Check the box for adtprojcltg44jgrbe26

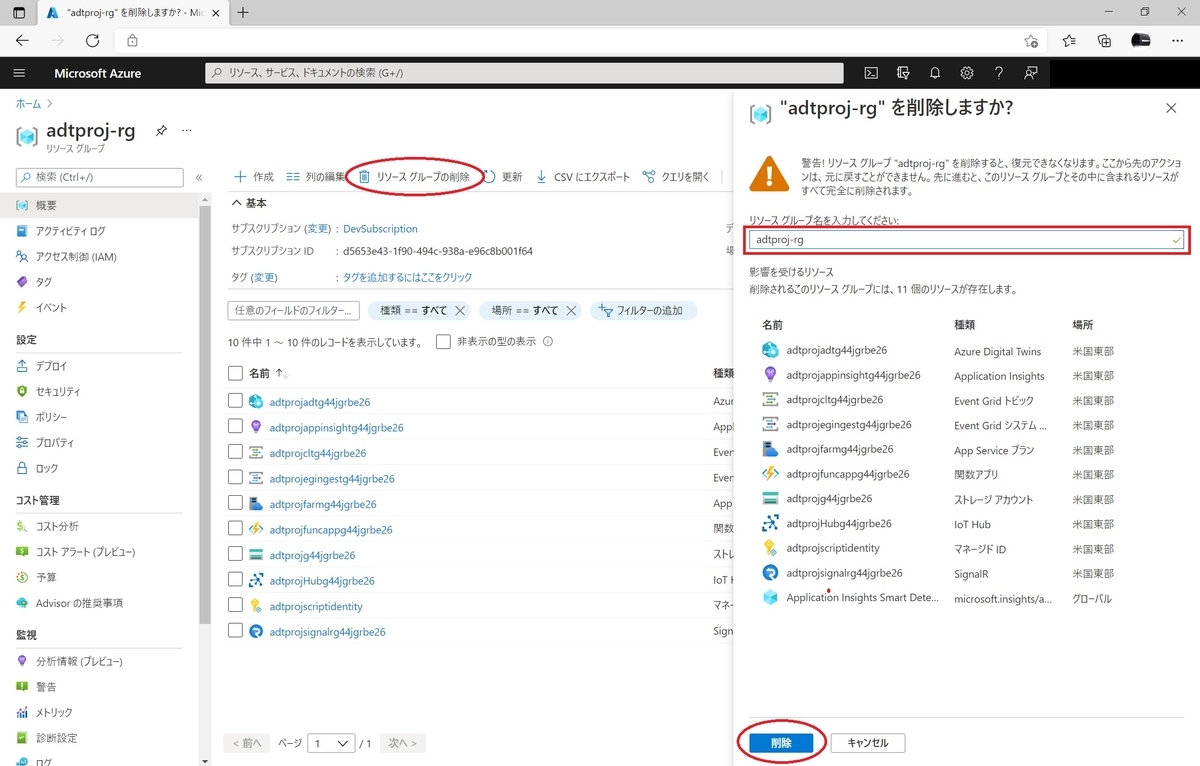click(235, 453)
